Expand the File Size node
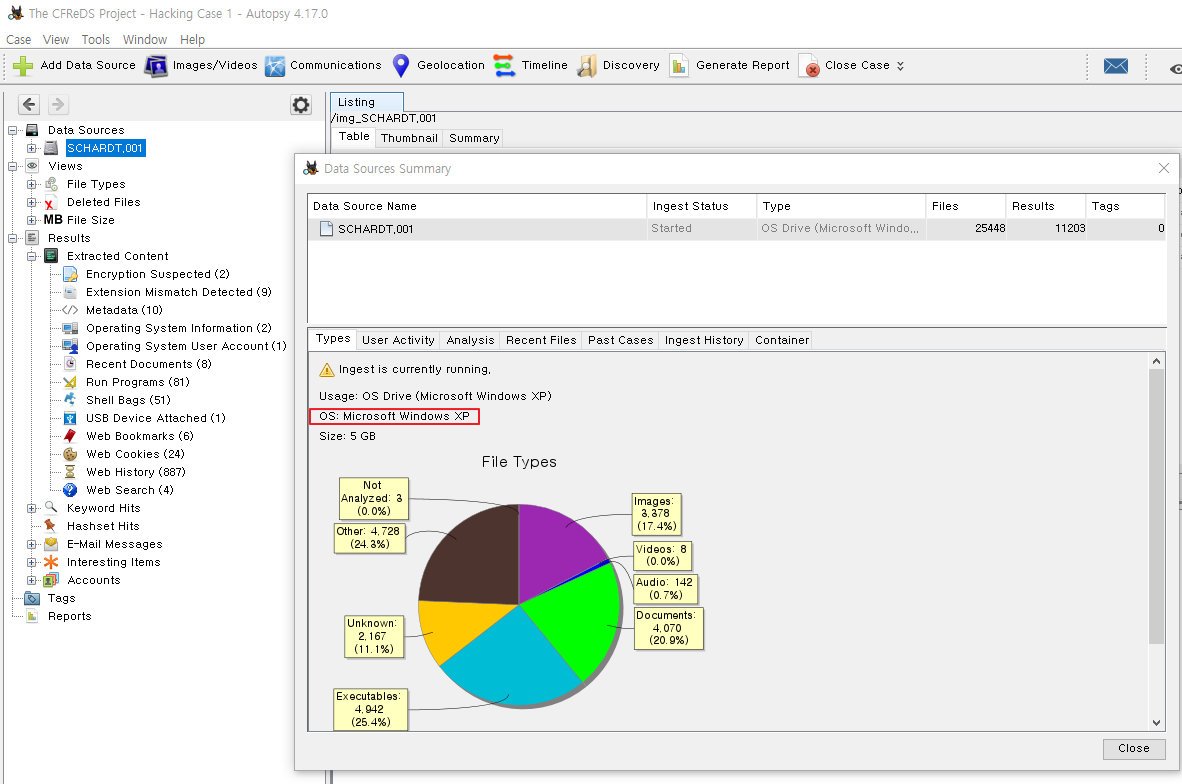The height and width of the screenshot is (784, 1182). point(32,221)
